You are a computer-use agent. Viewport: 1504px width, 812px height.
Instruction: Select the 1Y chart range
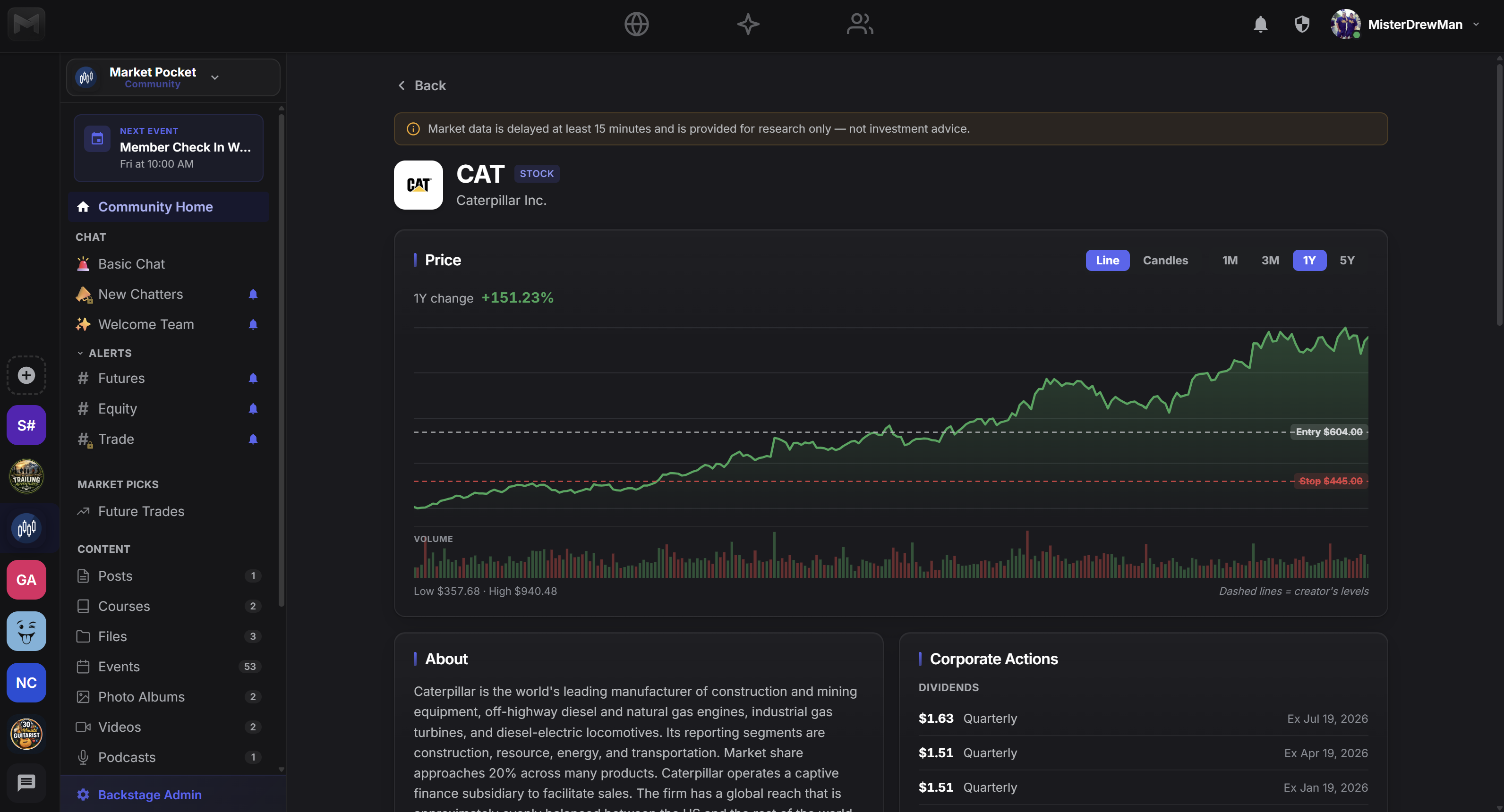(1309, 260)
